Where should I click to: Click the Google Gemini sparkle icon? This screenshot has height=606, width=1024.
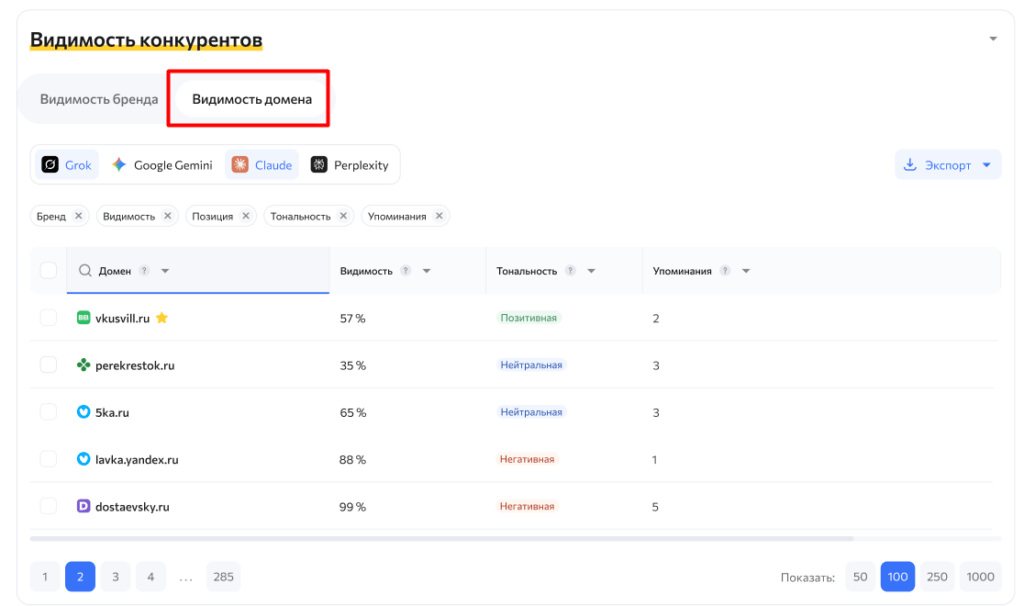119,165
